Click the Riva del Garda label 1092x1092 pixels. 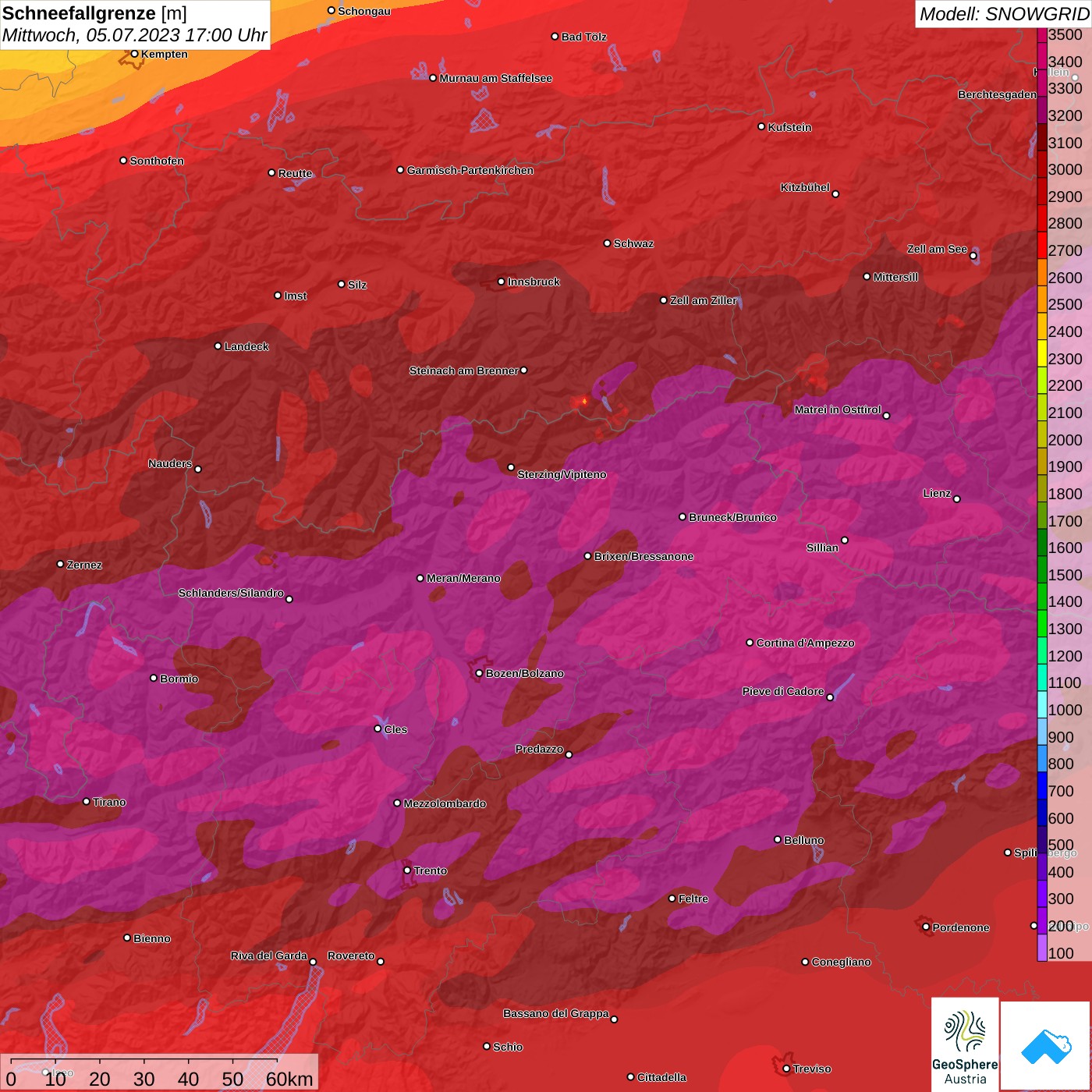268,955
